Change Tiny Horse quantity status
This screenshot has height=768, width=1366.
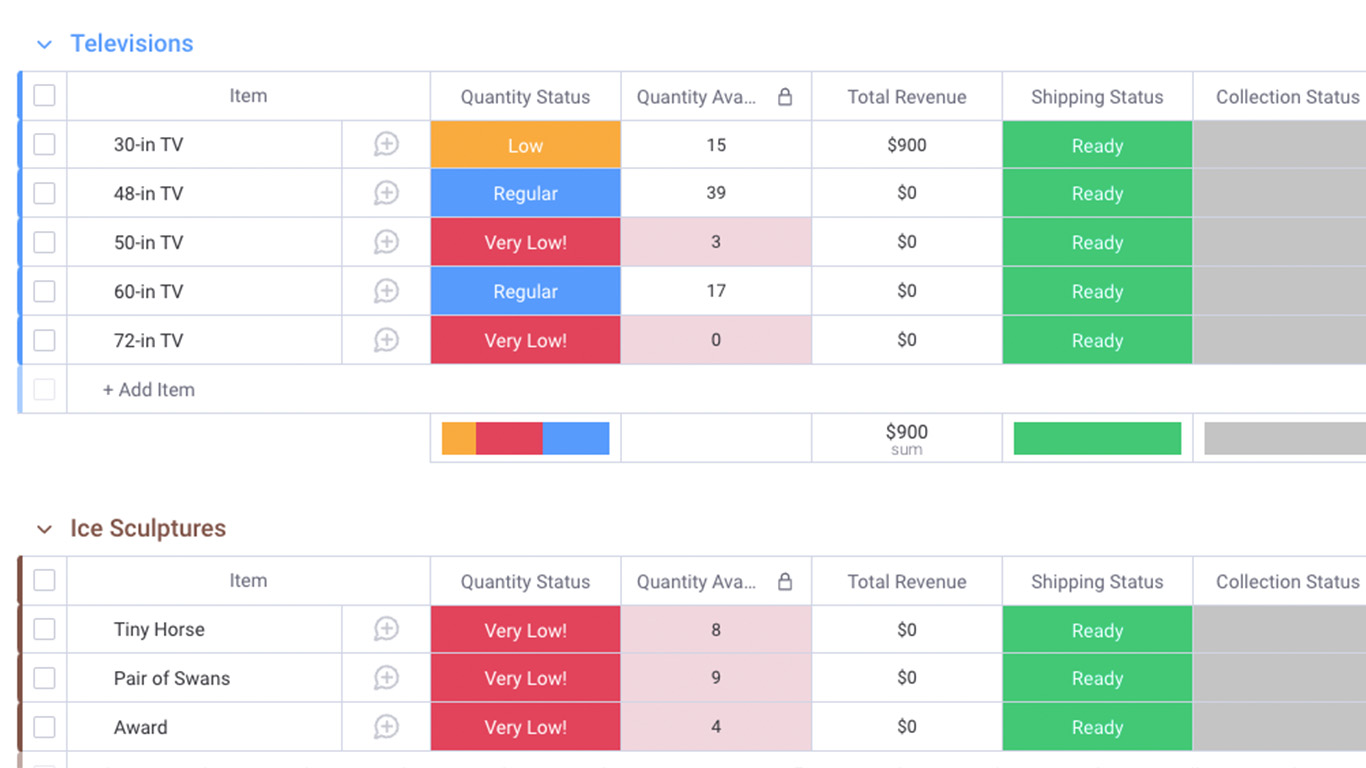526,630
